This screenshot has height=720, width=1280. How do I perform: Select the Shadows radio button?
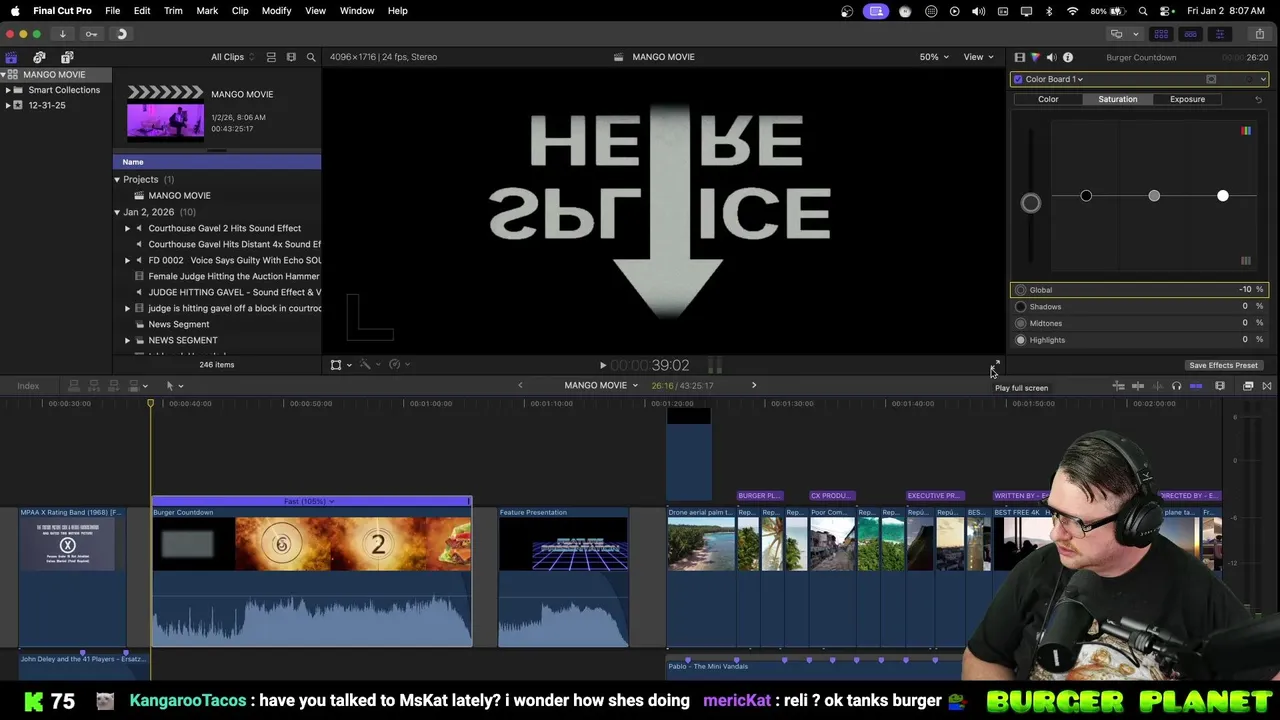(1020, 307)
